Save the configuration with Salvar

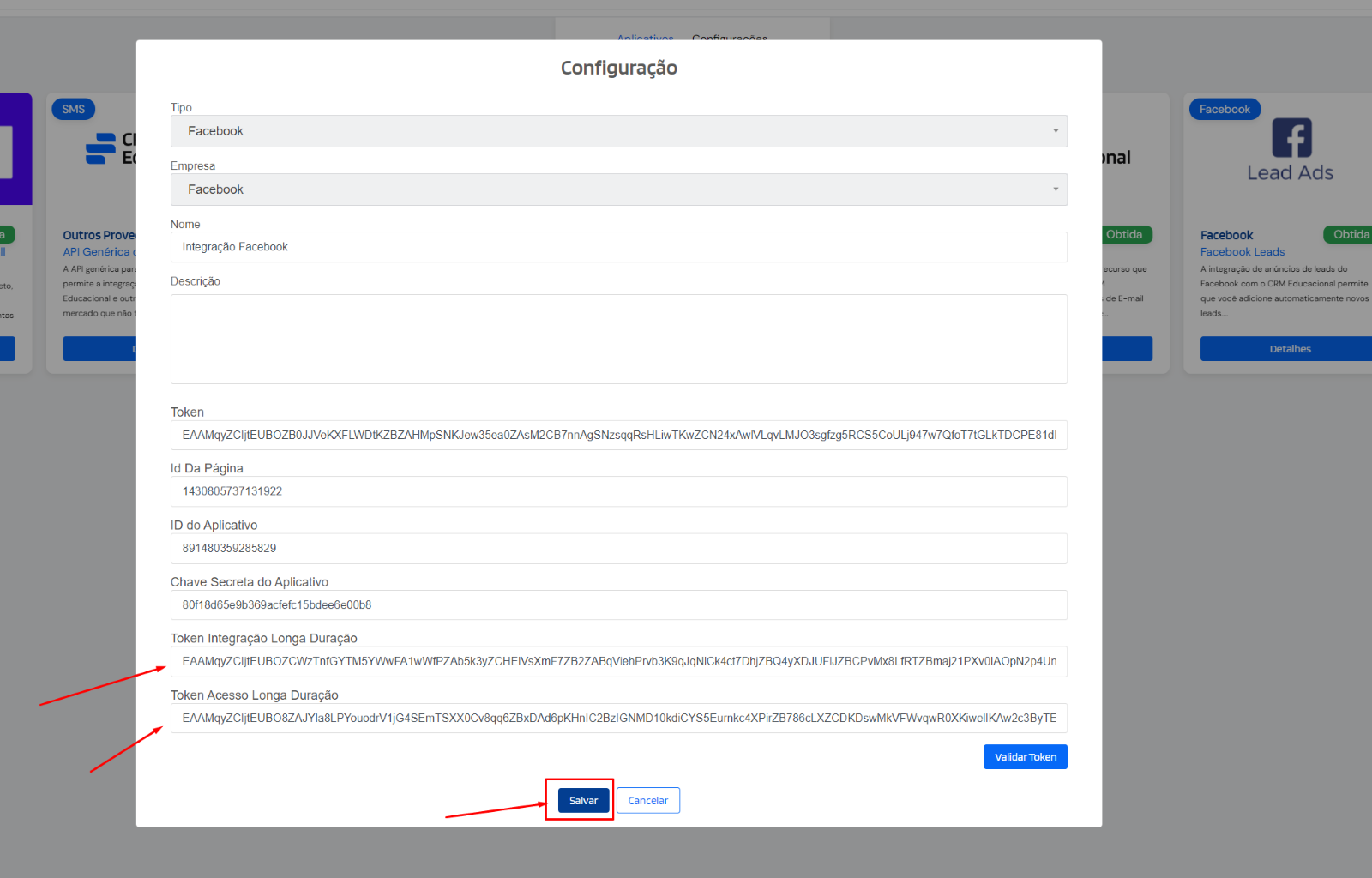583,800
